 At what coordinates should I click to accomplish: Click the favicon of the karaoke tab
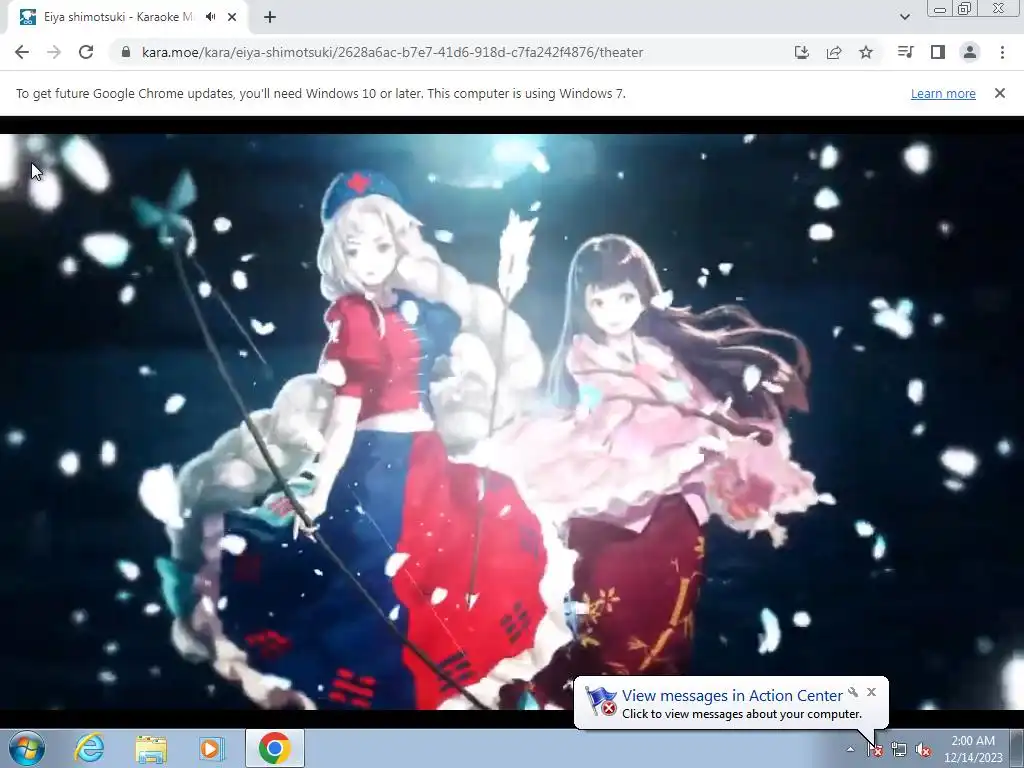point(27,17)
